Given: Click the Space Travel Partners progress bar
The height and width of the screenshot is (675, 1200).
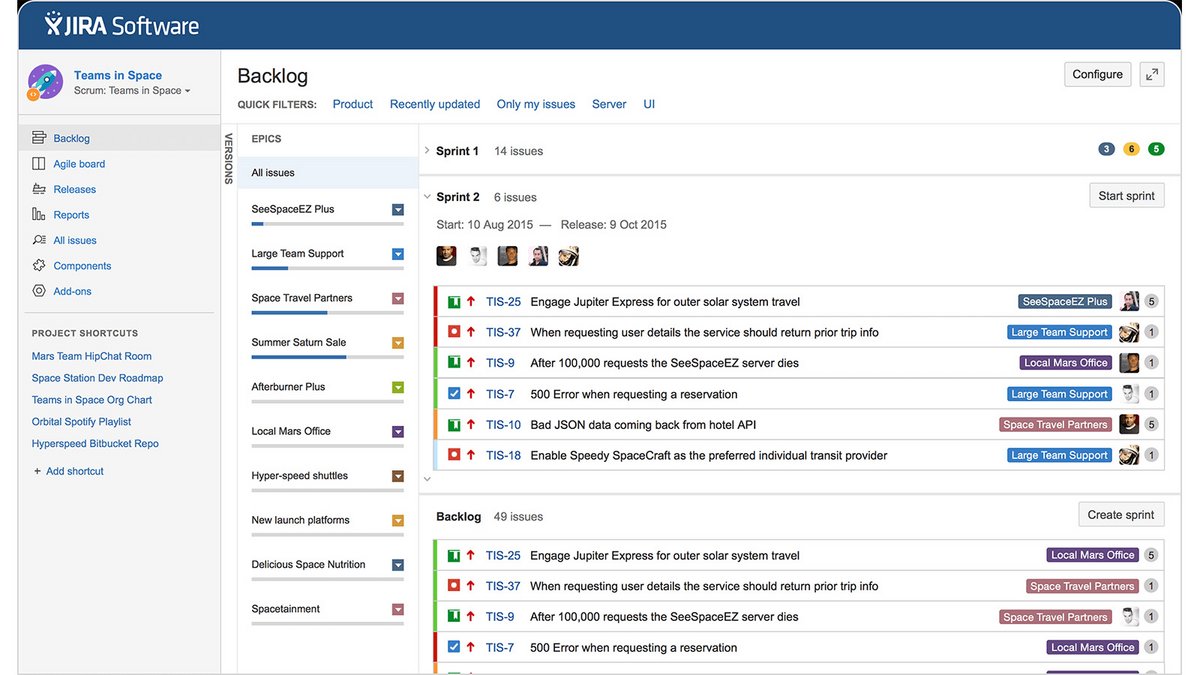Looking at the screenshot, I should 328,313.
